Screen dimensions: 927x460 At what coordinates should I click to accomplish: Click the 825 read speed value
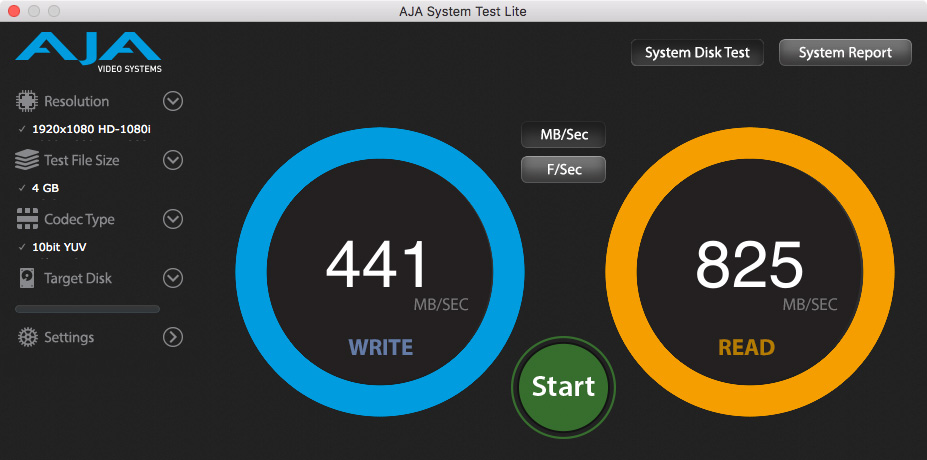pyautogui.click(x=748, y=264)
